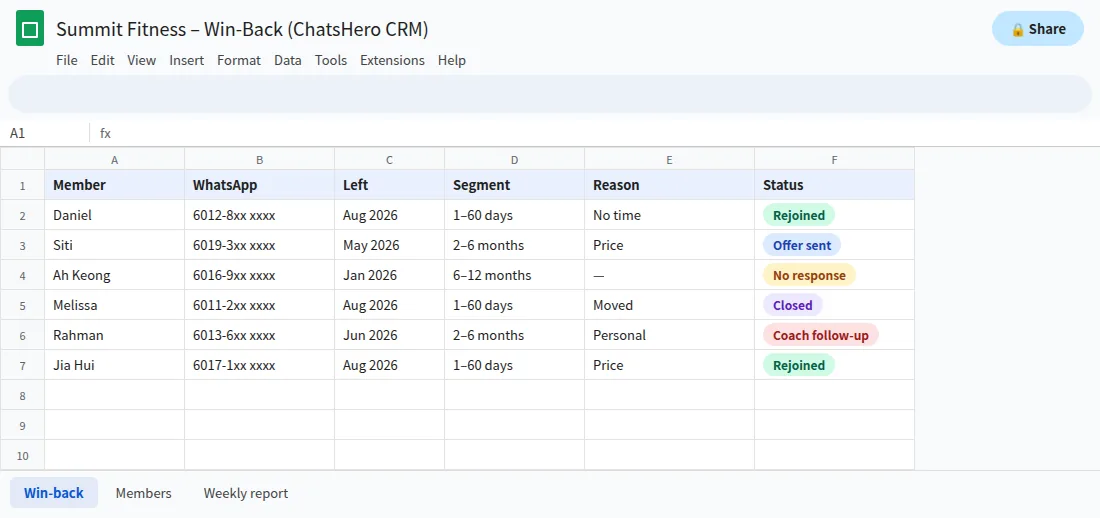Click the May 2026 cell

click(389, 245)
